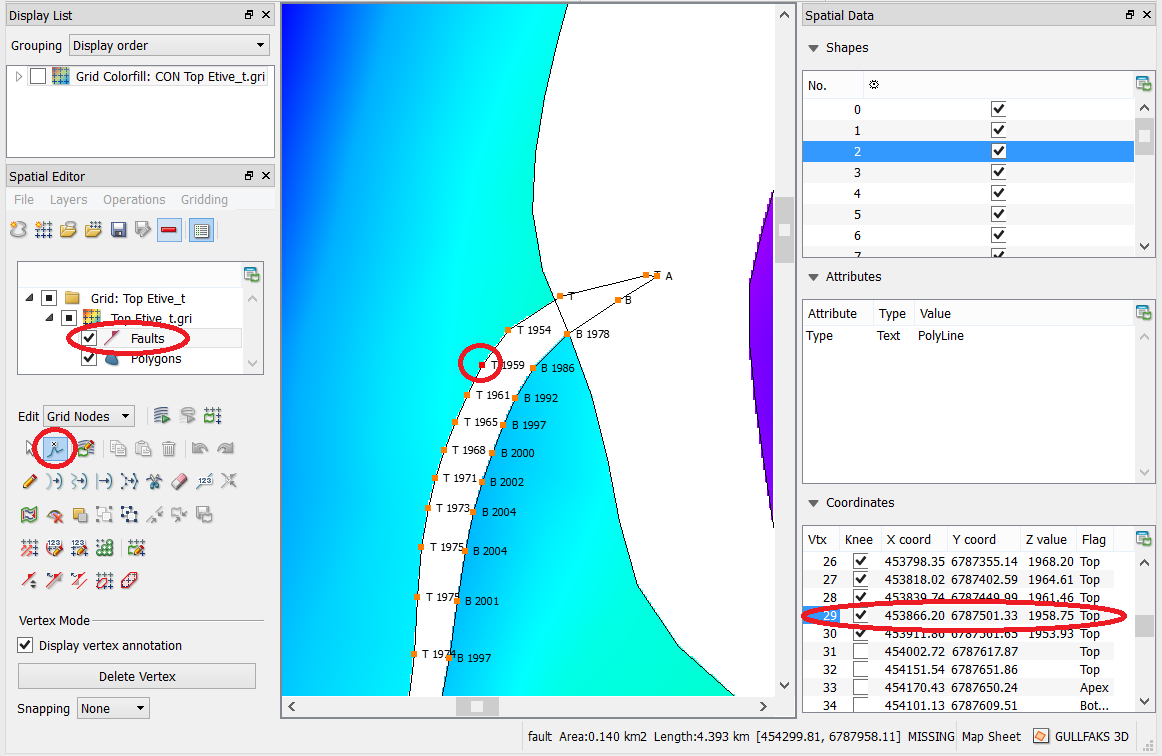Click the red minus toolbar button
The width and height of the screenshot is (1162, 756).
pyautogui.click(x=169, y=230)
